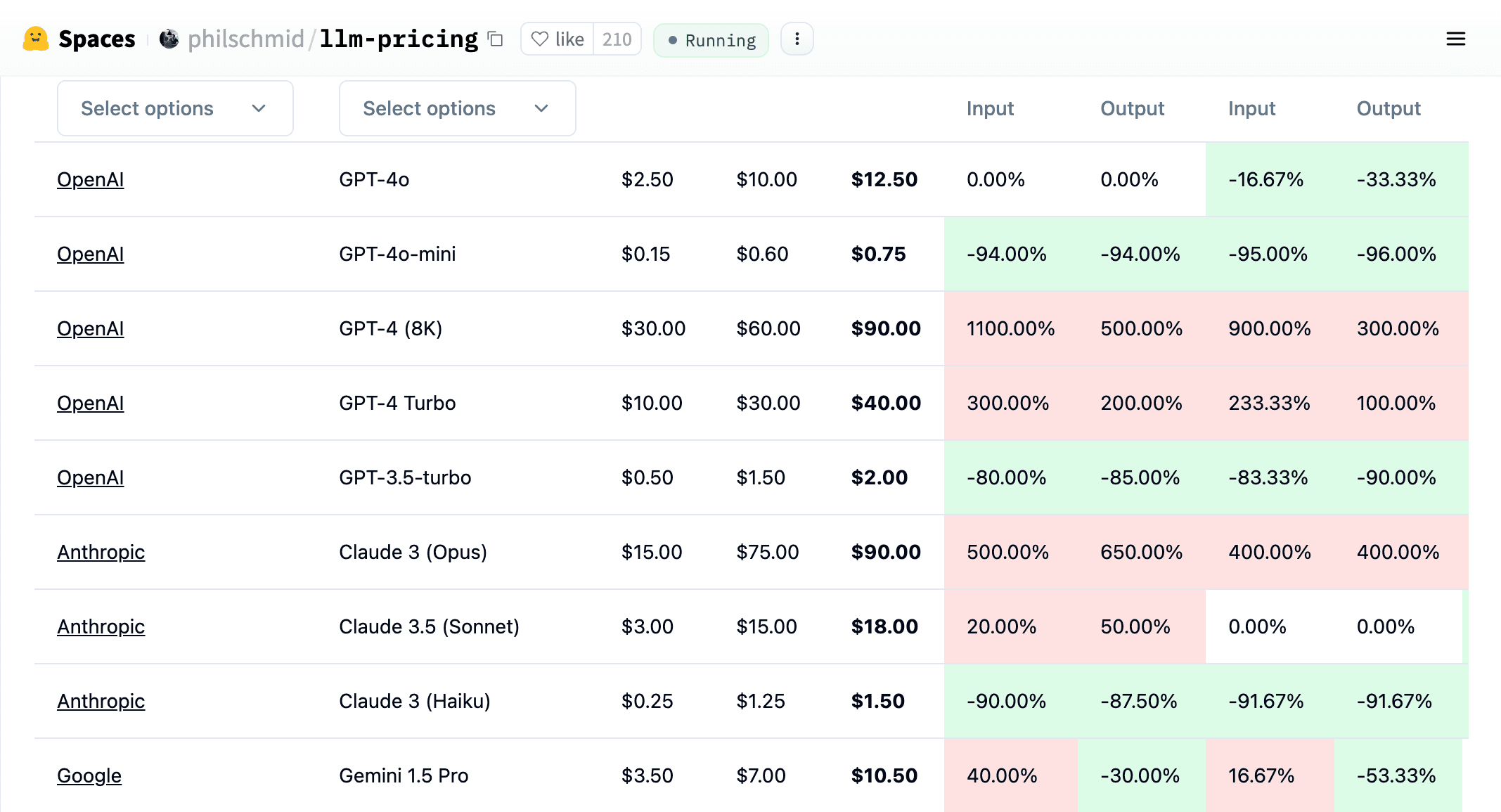
Task: Expand the second Select options dropdown
Action: tap(457, 108)
